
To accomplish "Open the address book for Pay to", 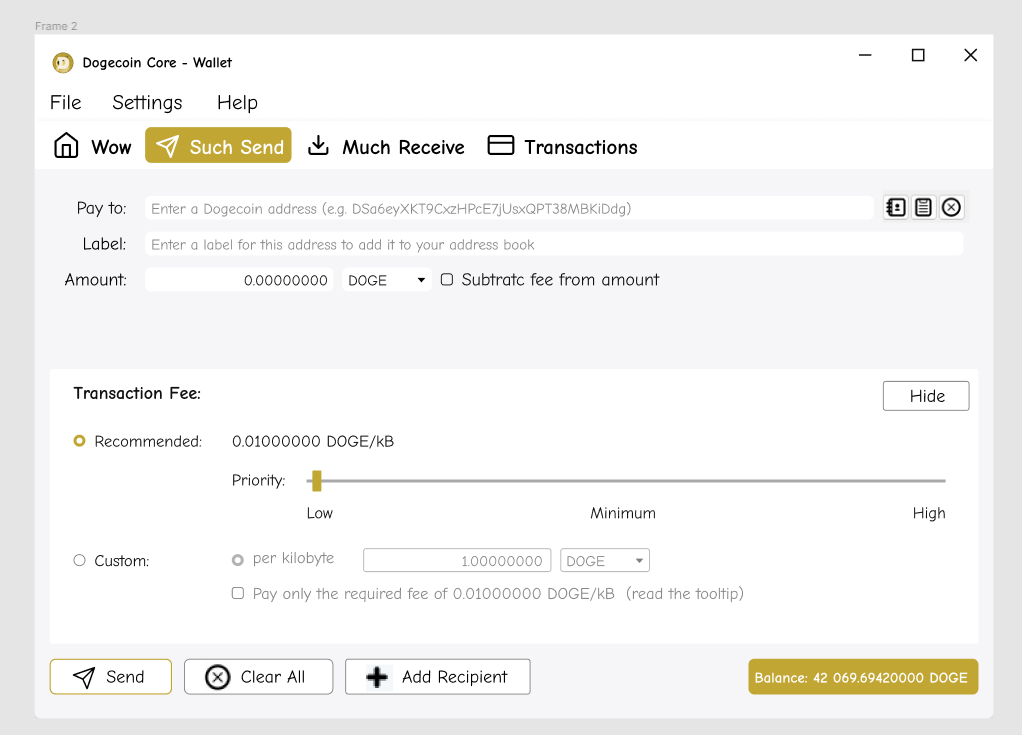I will [x=895, y=207].
